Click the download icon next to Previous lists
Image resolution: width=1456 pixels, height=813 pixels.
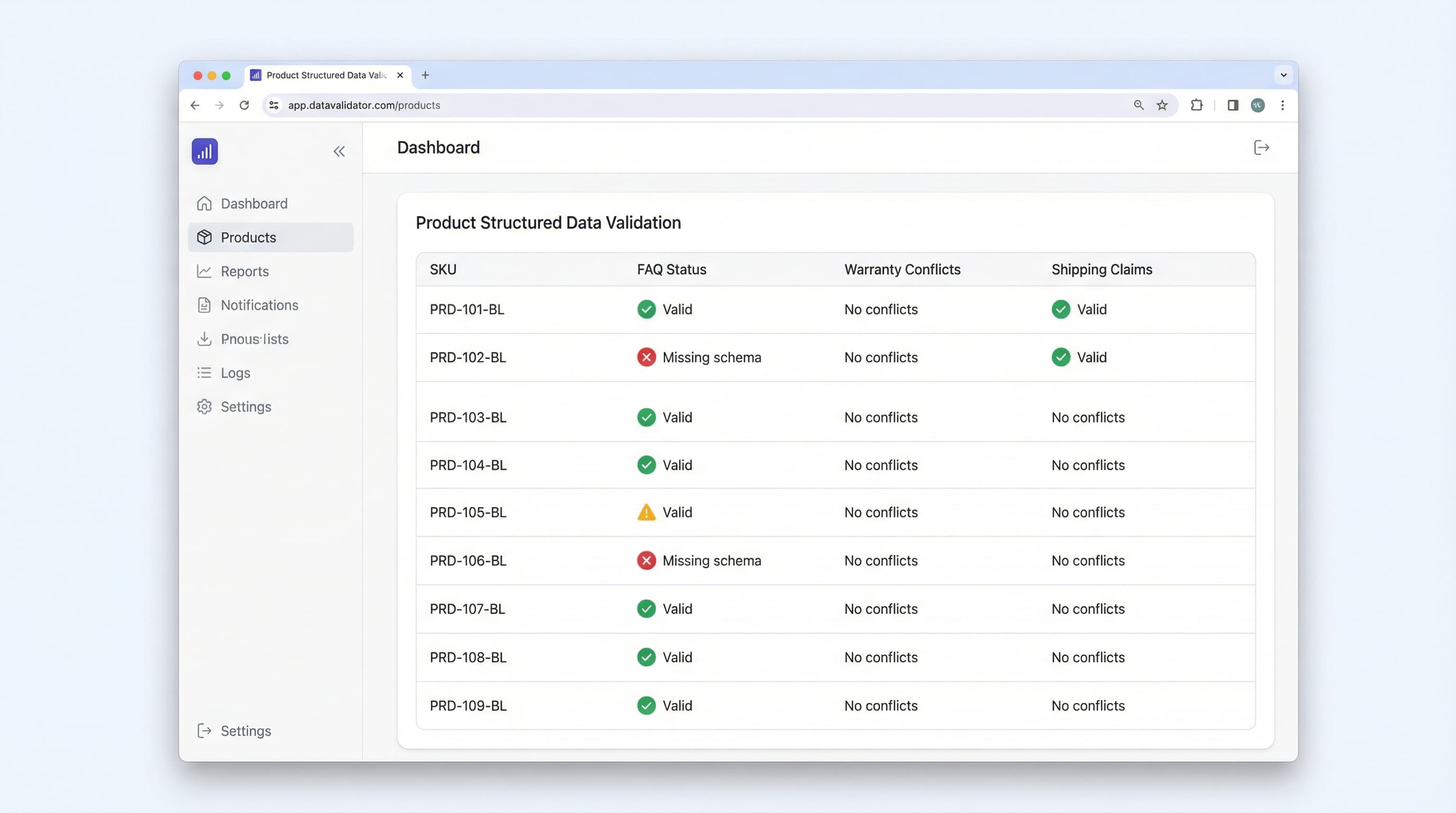click(x=205, y=339)
